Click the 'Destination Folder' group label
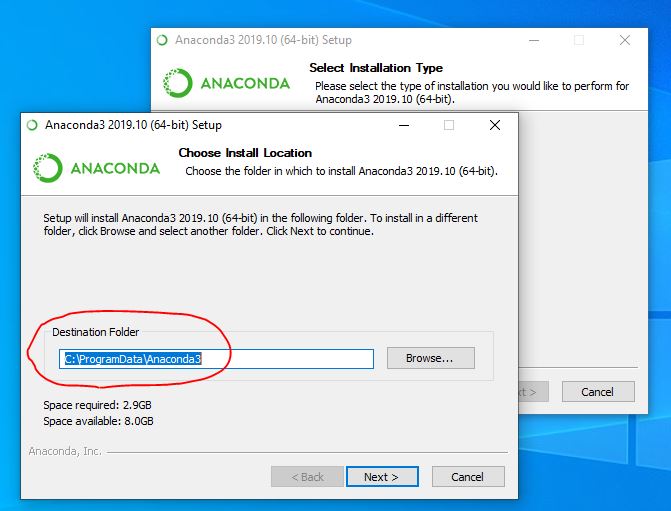 (95, 332)
